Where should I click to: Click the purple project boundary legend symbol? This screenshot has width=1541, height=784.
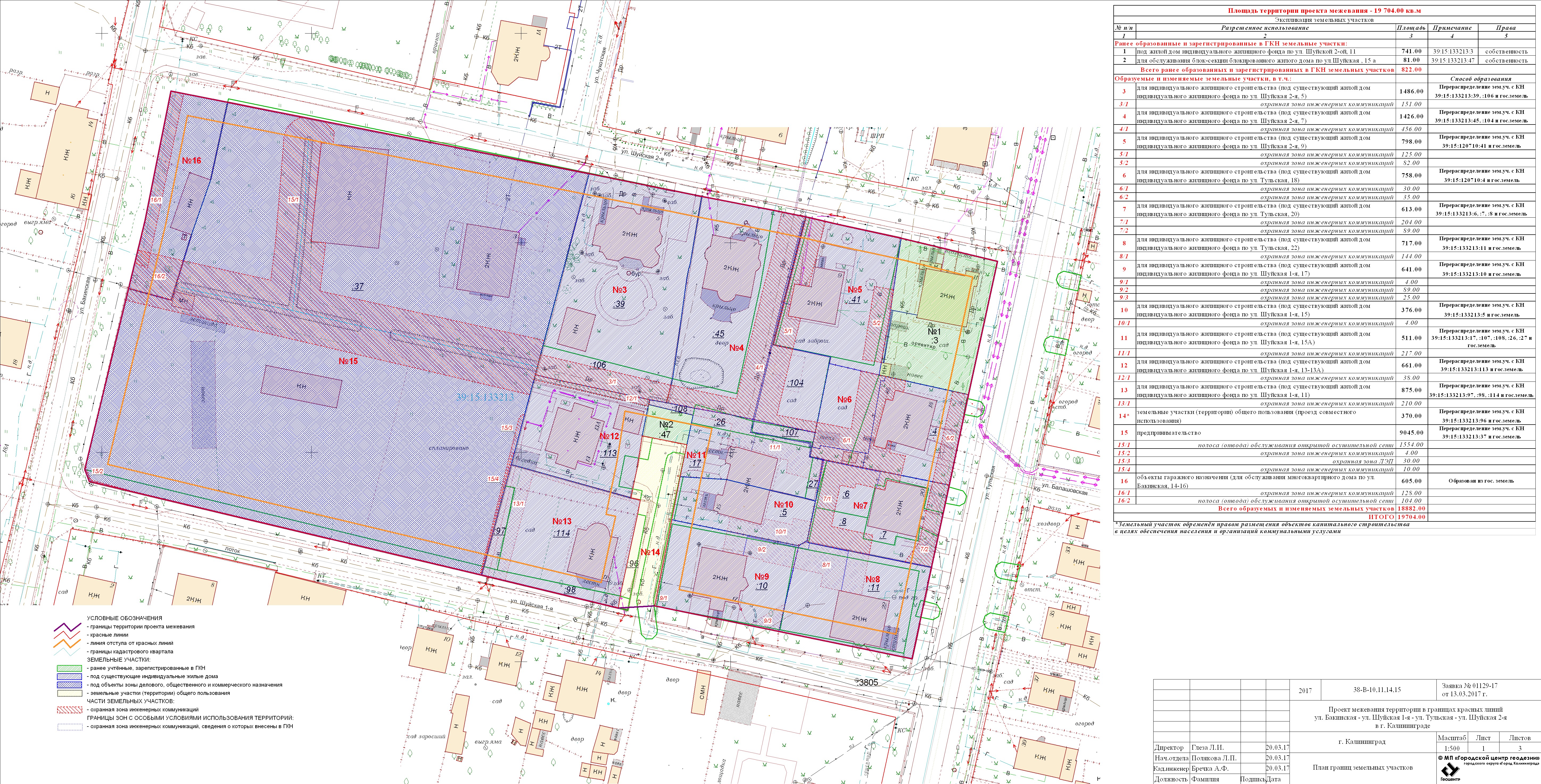pyautogui.click(x=68, y=627)
